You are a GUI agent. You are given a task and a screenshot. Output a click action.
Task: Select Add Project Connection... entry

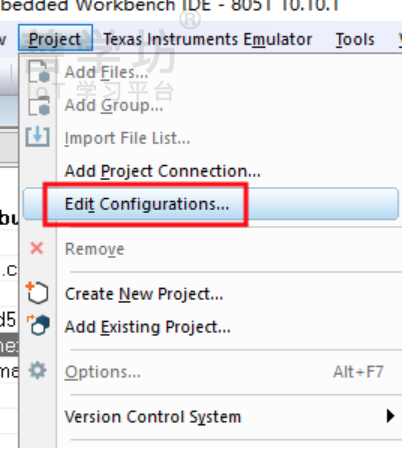coord(162,171)
